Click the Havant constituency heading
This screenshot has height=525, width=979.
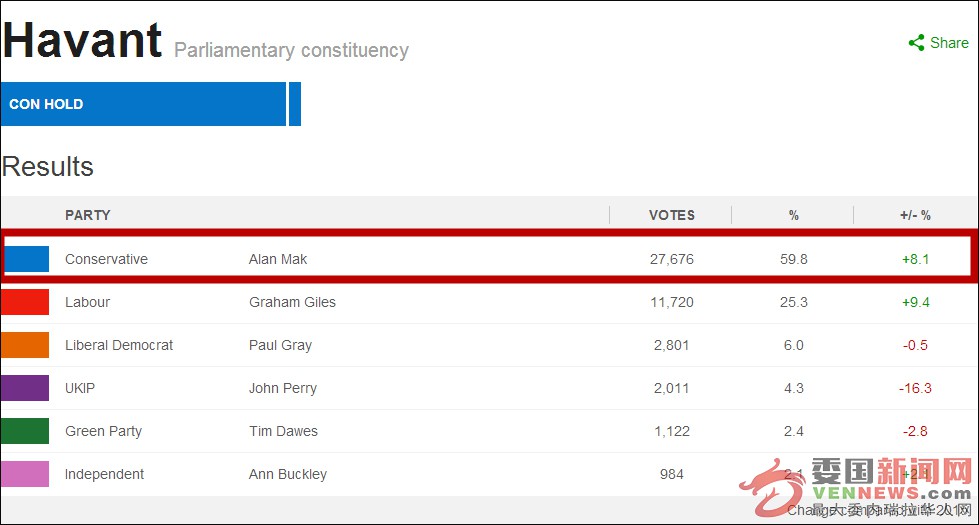point(82,41)
